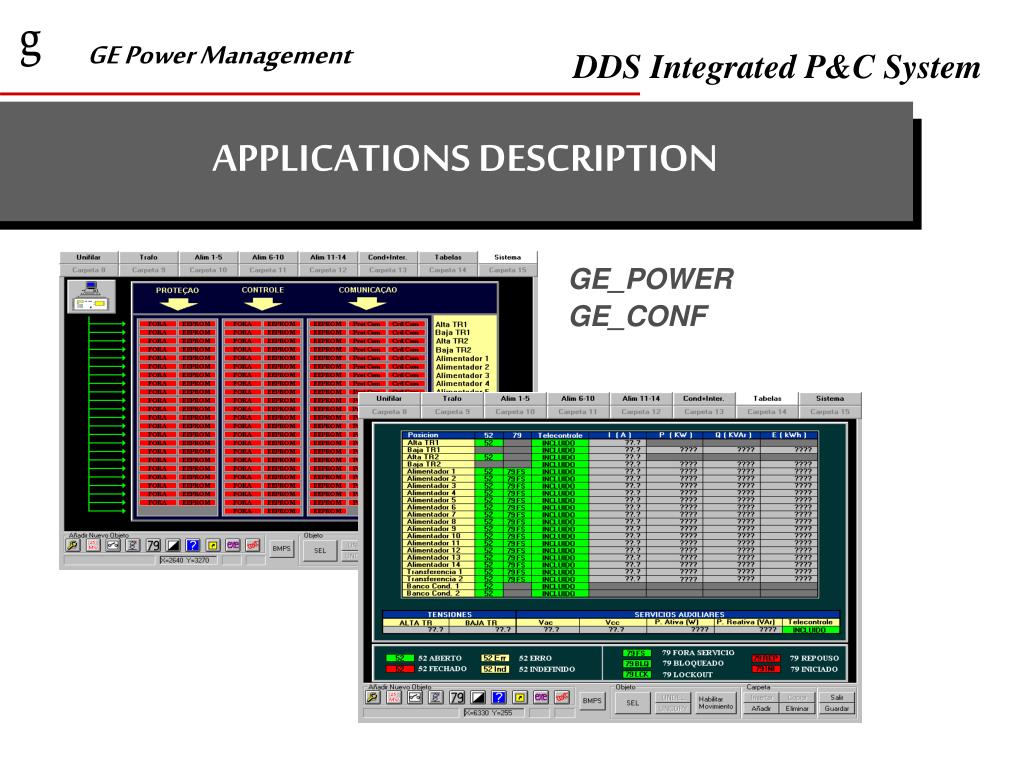1024x768 pixels.
Task: Click the black-white diagonal icon in back window toolbar
Action: [x=173, y=545]
